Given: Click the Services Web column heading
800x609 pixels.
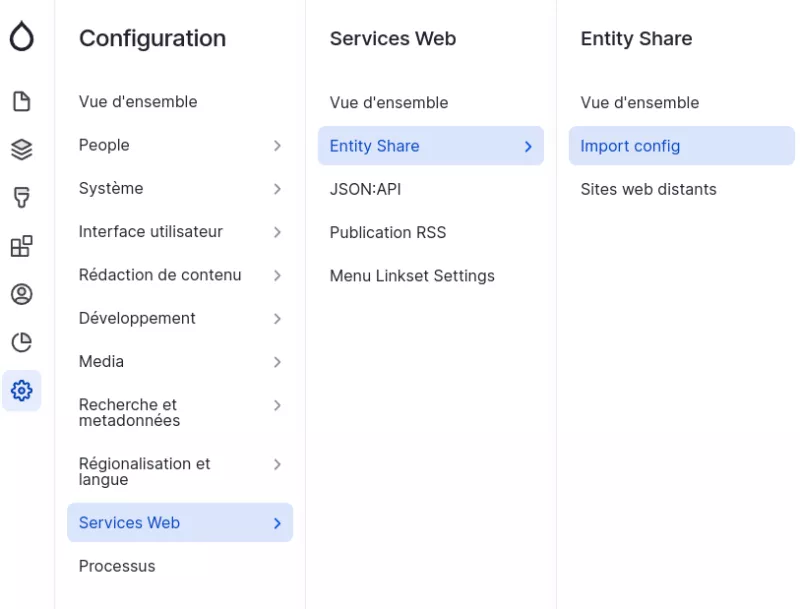Looking at the screenshot, I should pyautogui.click(x=393, y=39).
